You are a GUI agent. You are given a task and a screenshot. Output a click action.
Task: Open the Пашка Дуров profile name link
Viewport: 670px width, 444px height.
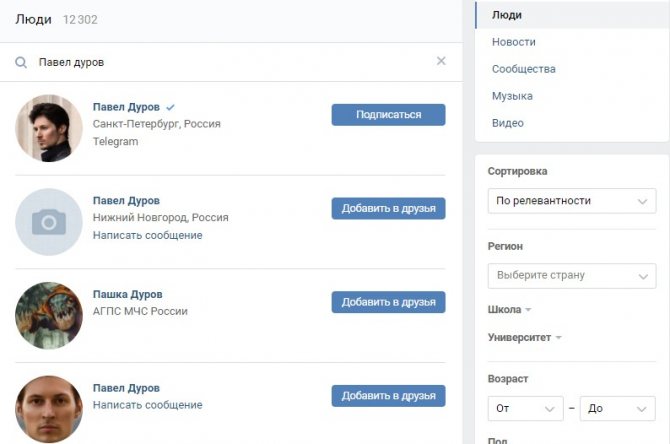point(127,294)
